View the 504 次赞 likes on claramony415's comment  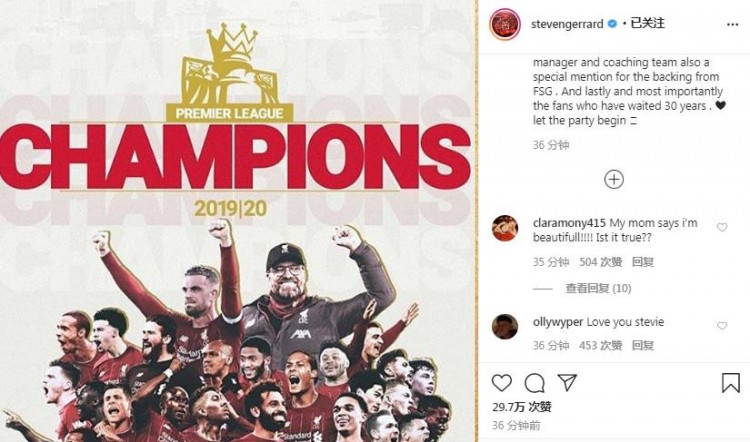601,262
